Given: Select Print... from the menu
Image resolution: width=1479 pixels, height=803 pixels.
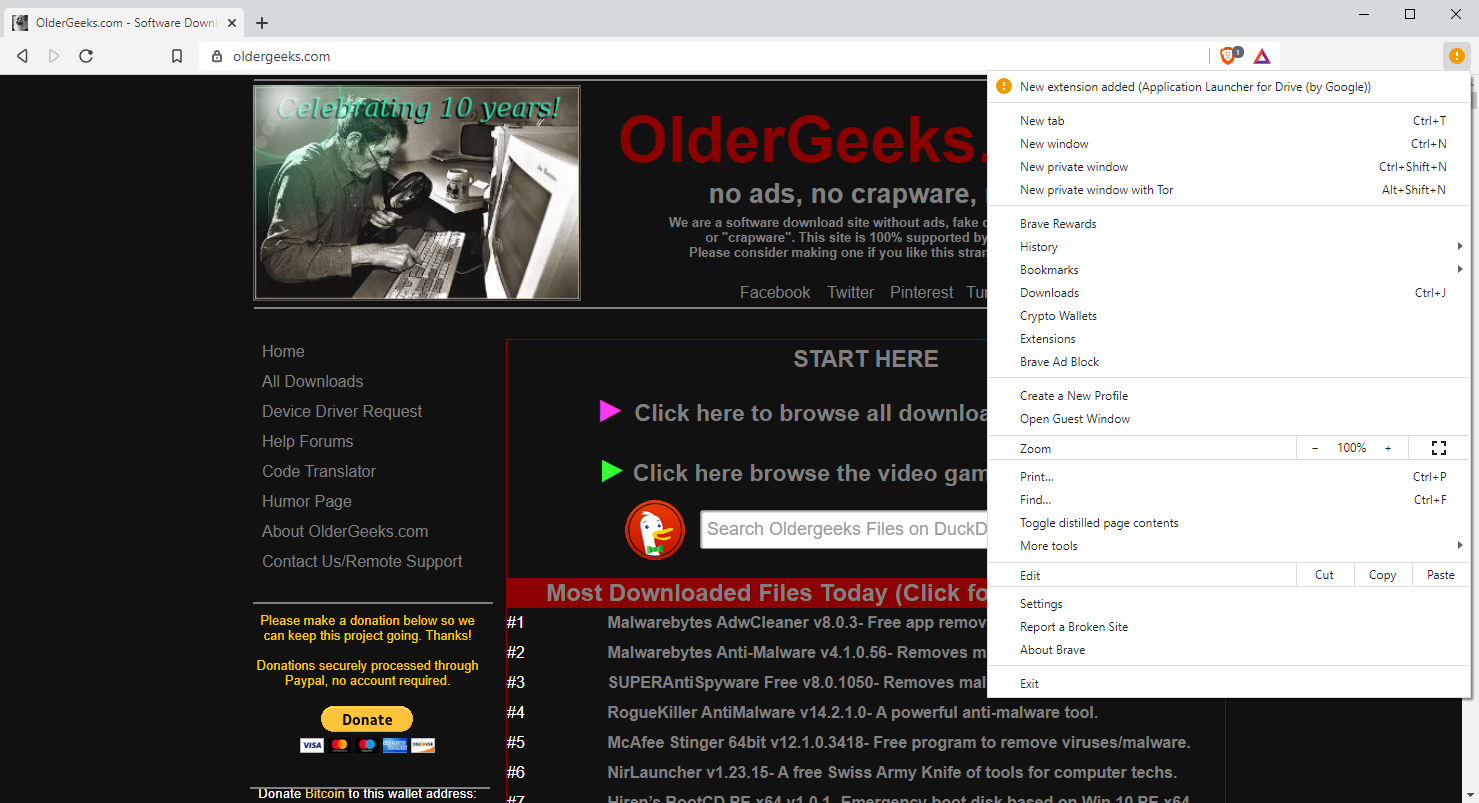Looking at the screenshot, I should click(x=1229, y=477).
